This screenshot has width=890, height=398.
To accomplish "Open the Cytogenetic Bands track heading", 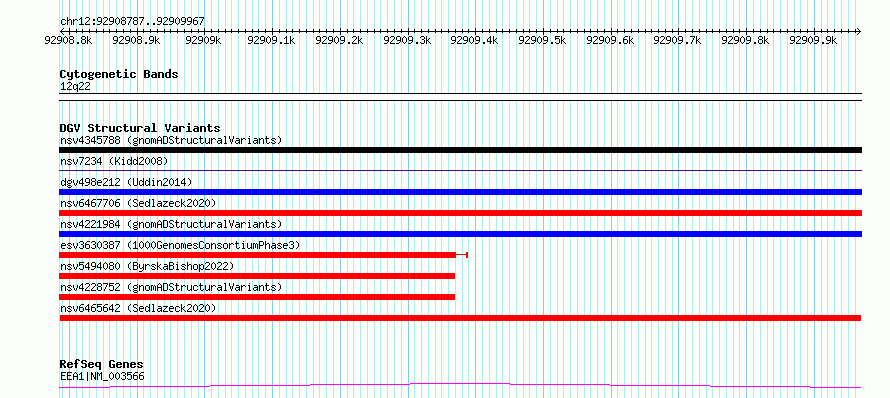I will pos(119,74).
